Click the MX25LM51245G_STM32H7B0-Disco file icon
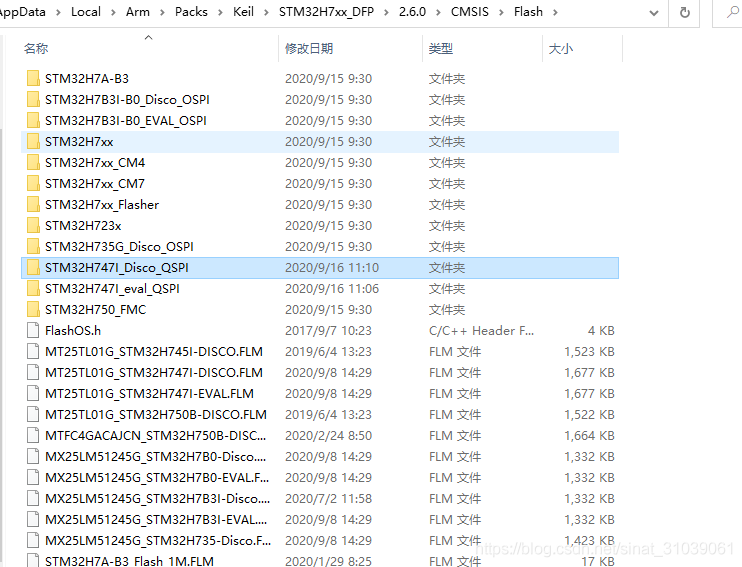Viewport: 742px width, 567px height. tap(33, 456)
